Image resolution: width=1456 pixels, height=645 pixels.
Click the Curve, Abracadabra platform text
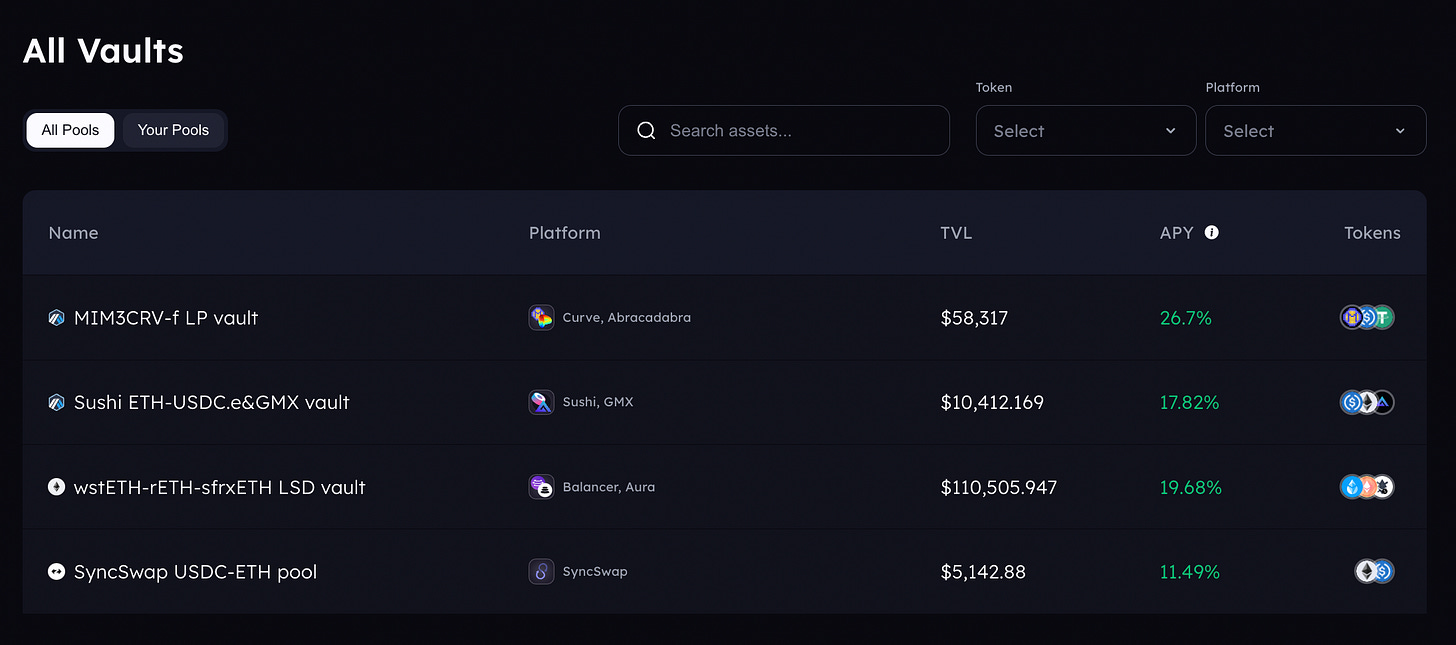point(627,318)
